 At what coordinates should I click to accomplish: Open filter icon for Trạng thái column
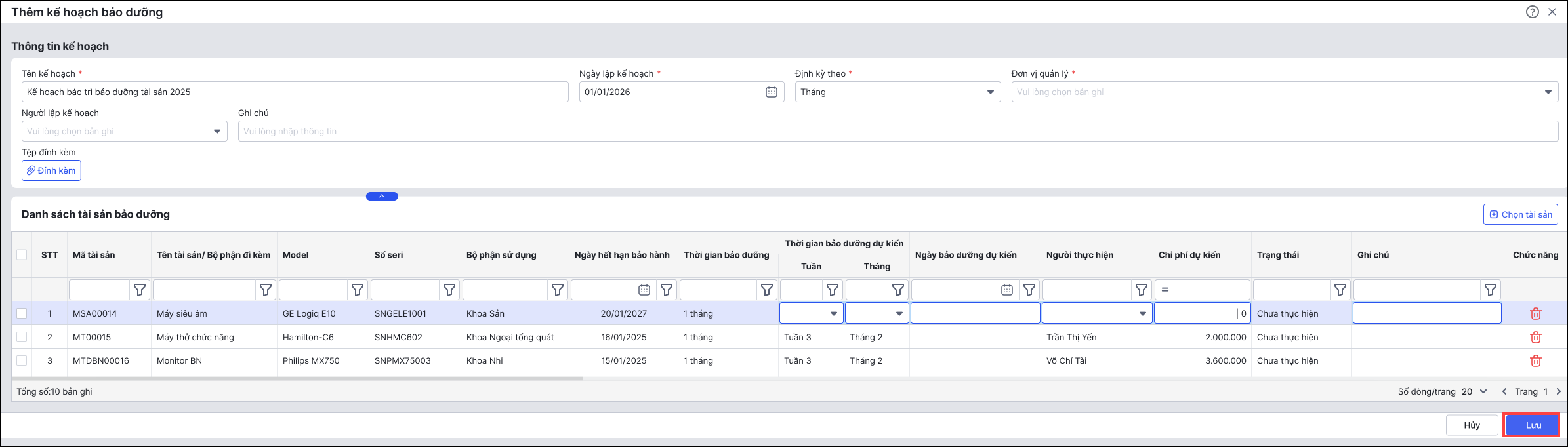coord(1340,290)
